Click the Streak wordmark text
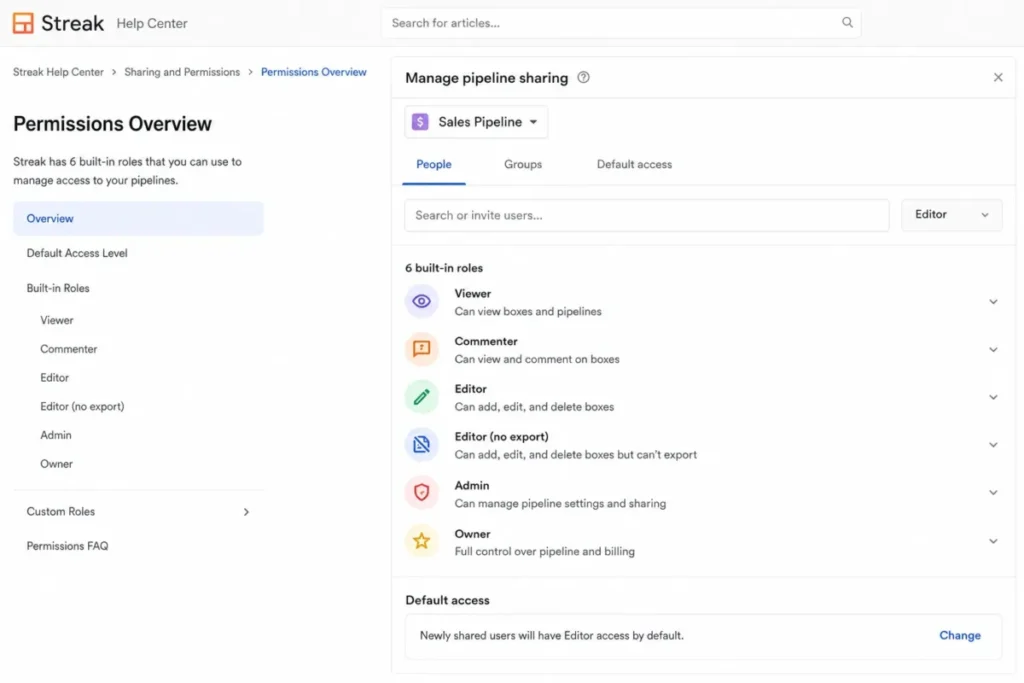This screenshot has height=683, width=1024. click(x=72, y=24)
